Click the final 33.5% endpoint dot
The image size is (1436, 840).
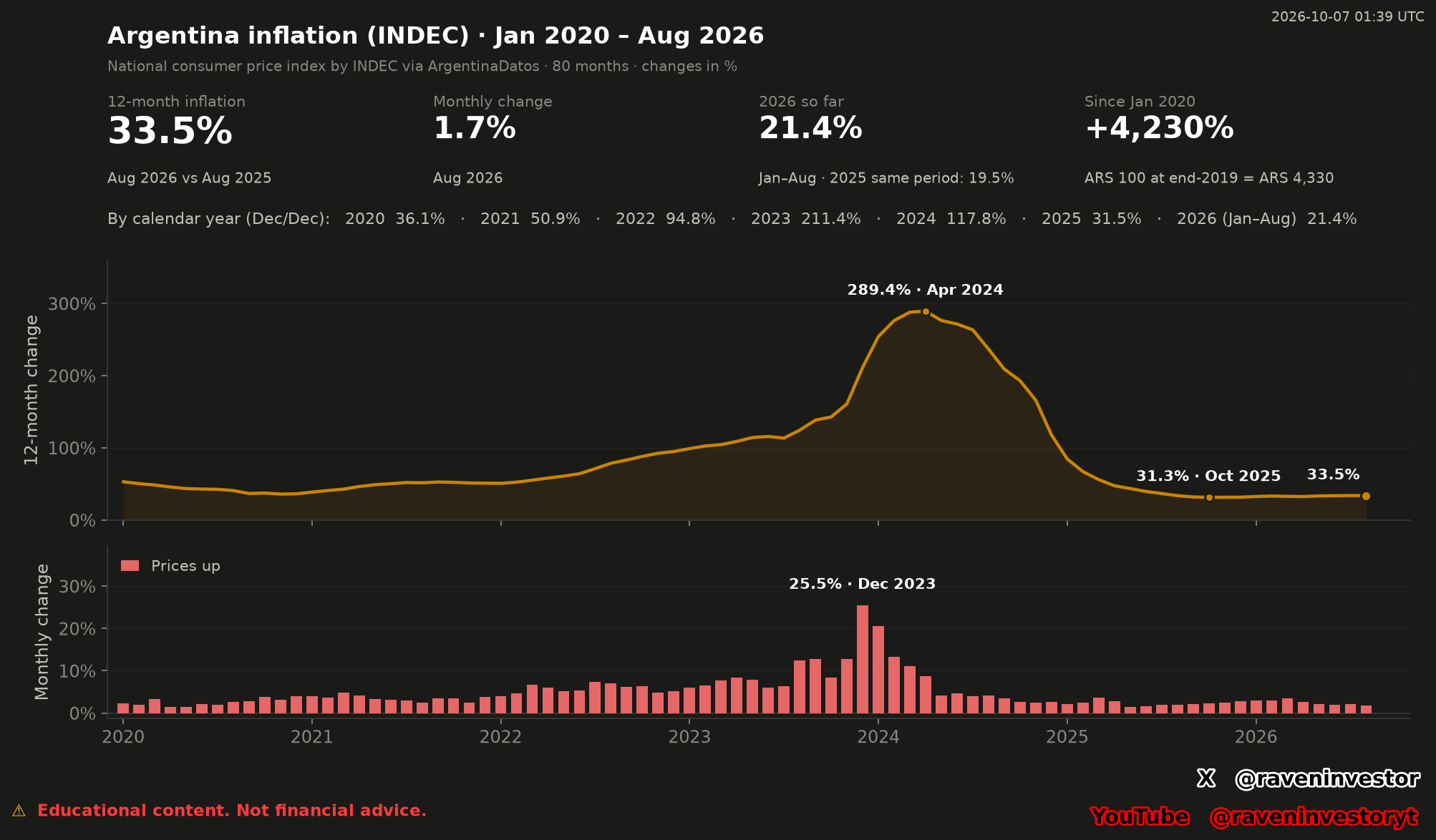click(1366, 496)
